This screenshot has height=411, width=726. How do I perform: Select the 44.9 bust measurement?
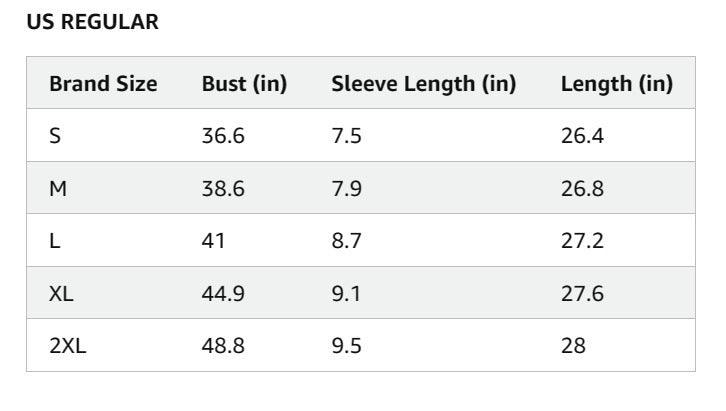pos(223,294)
